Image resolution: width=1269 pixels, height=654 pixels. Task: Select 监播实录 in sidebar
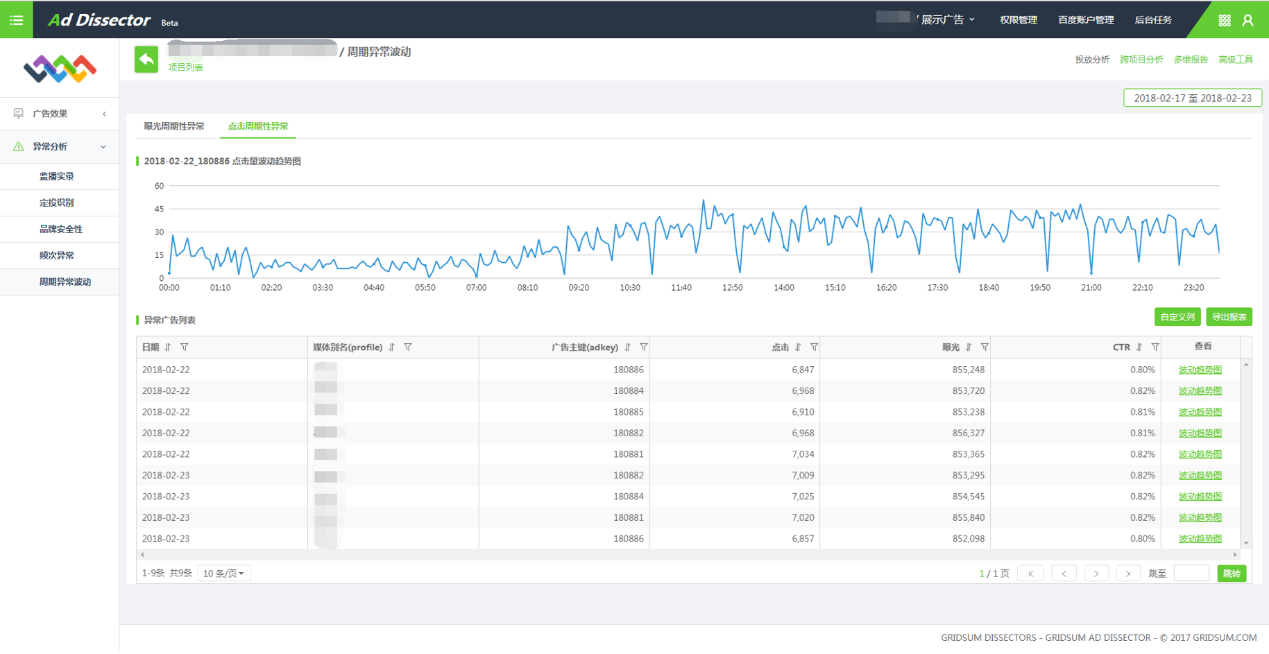[x=59, y=177]
